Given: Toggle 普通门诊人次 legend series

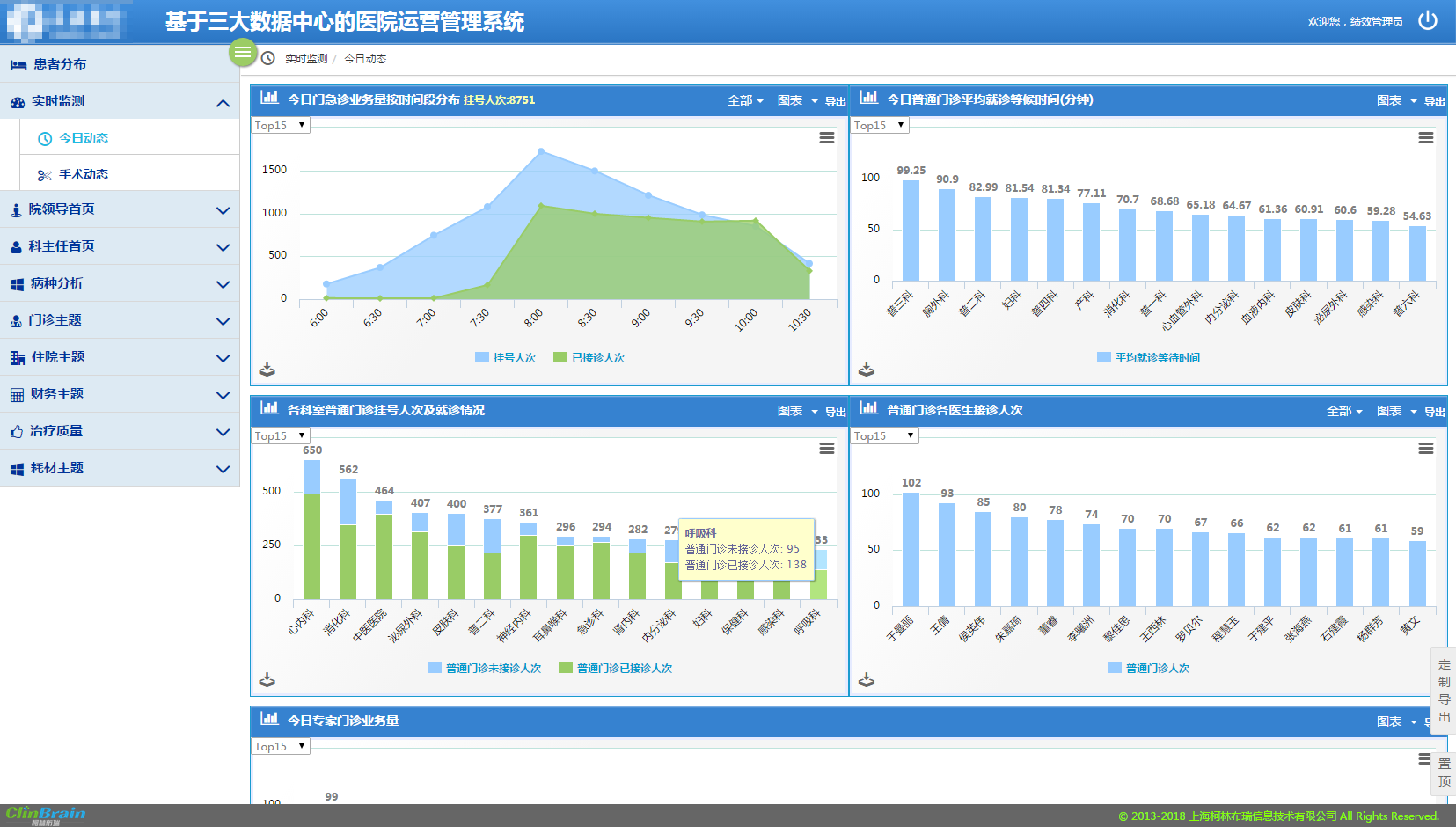Looking at the screenshot, I should click(x=1149, y=668).
